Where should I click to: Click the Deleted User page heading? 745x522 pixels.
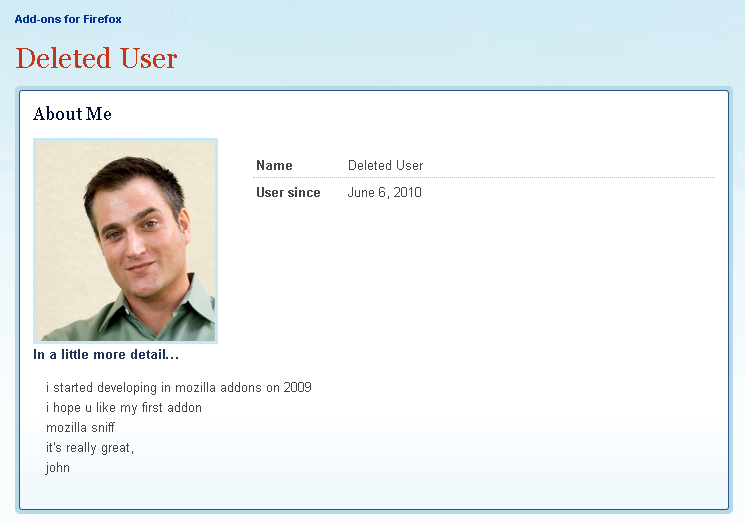96,58
